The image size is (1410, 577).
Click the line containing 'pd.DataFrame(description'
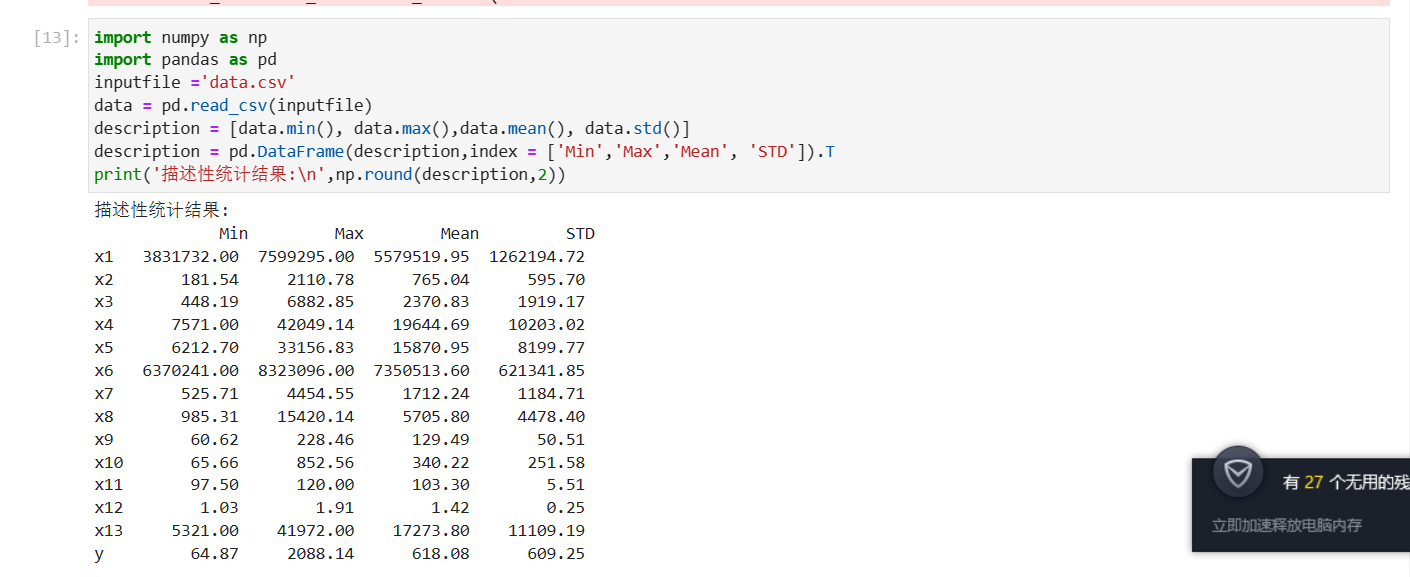(465, 152)
